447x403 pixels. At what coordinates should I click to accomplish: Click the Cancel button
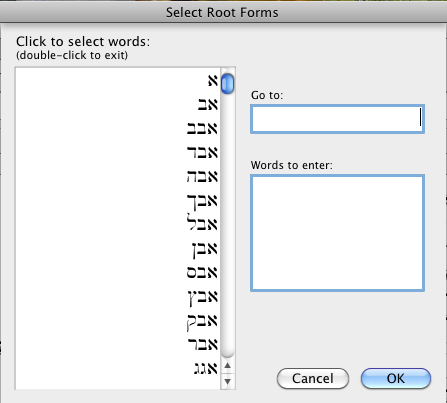click(x=313, y=378)
